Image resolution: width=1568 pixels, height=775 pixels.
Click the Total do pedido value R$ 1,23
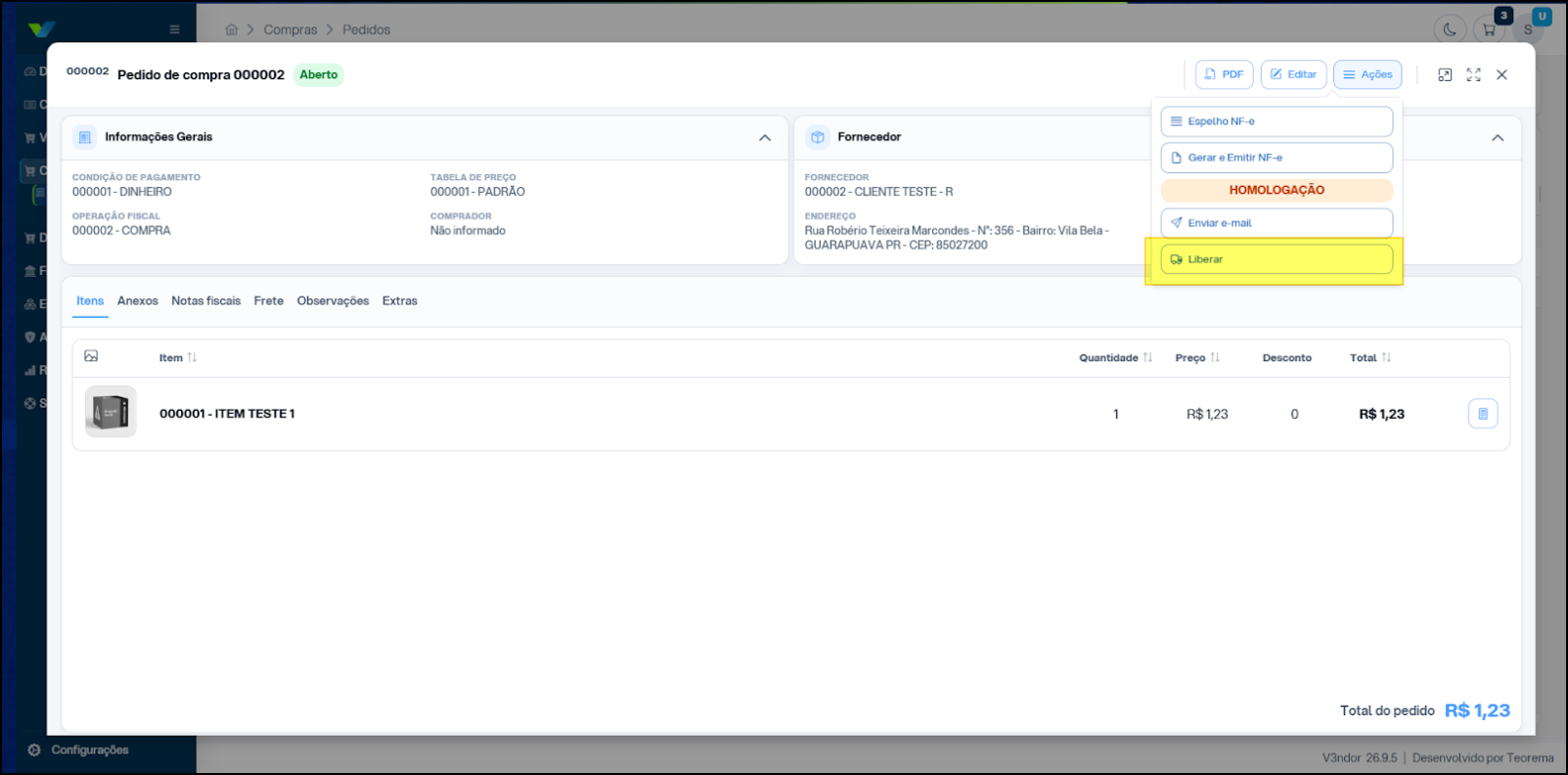[1477, 710]
